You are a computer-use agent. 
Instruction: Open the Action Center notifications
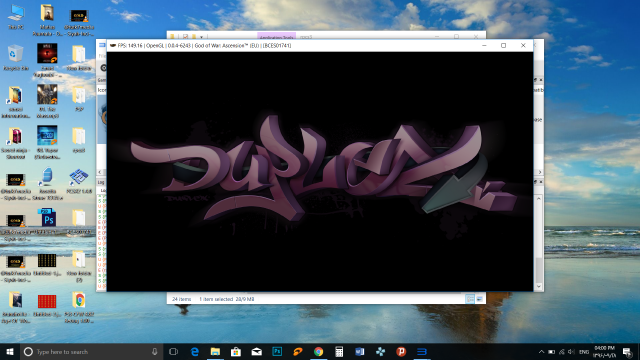[x=627, y=351]
